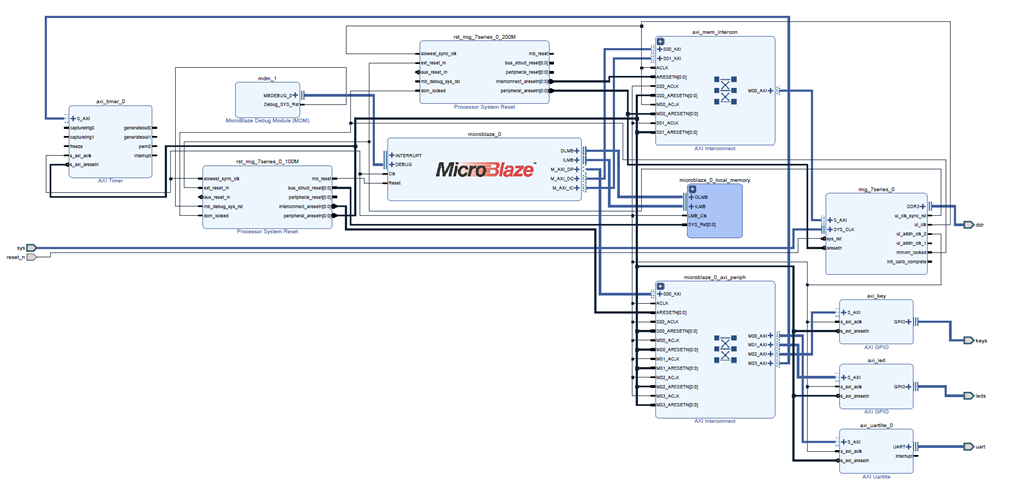Click the AXI Uartlite block label
This screenshot has width=1015, height=490.
tap(876, 476)
